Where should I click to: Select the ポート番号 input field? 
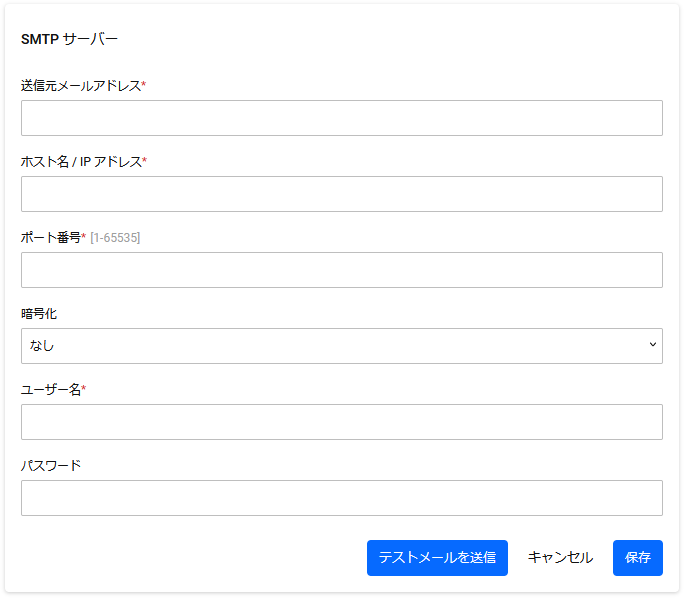[x=342, y=270]
